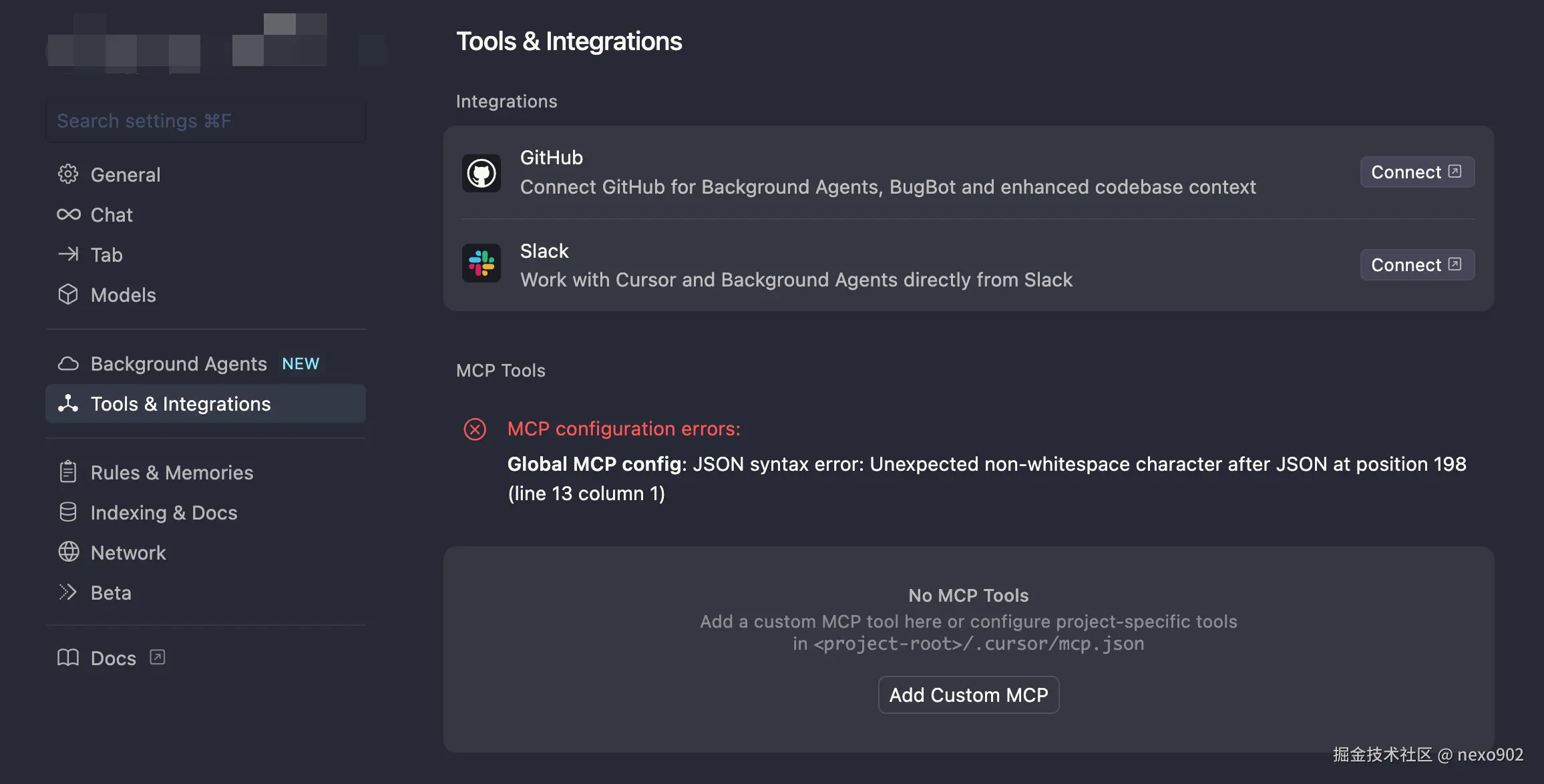Screen dimensions: 1544x784
Task: Click the GitHub logo icon
Action: (481, 174)
